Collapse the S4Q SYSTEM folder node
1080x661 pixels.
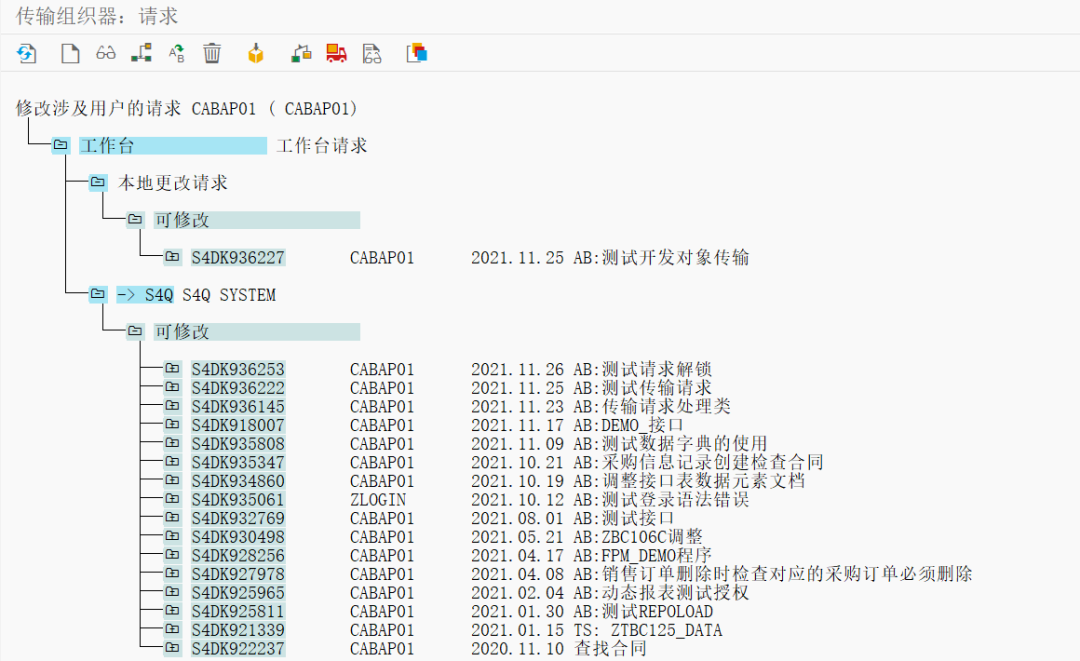98,294
